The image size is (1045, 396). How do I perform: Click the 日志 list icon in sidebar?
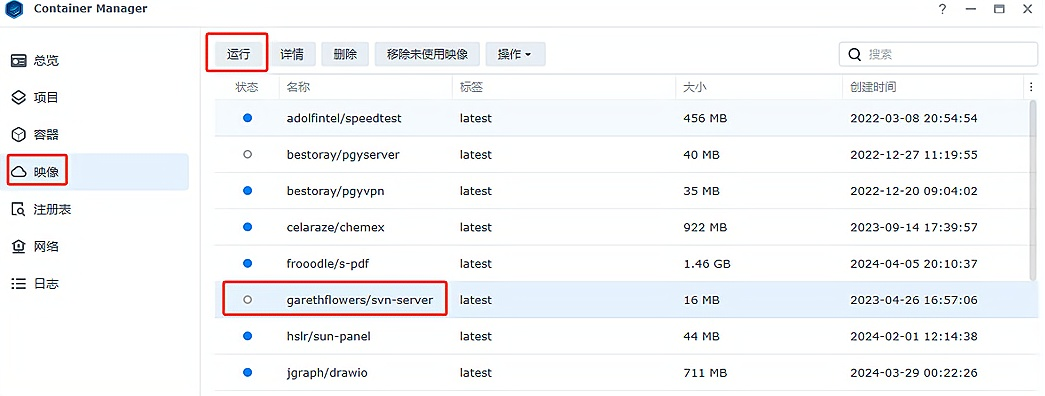[19, 283]
